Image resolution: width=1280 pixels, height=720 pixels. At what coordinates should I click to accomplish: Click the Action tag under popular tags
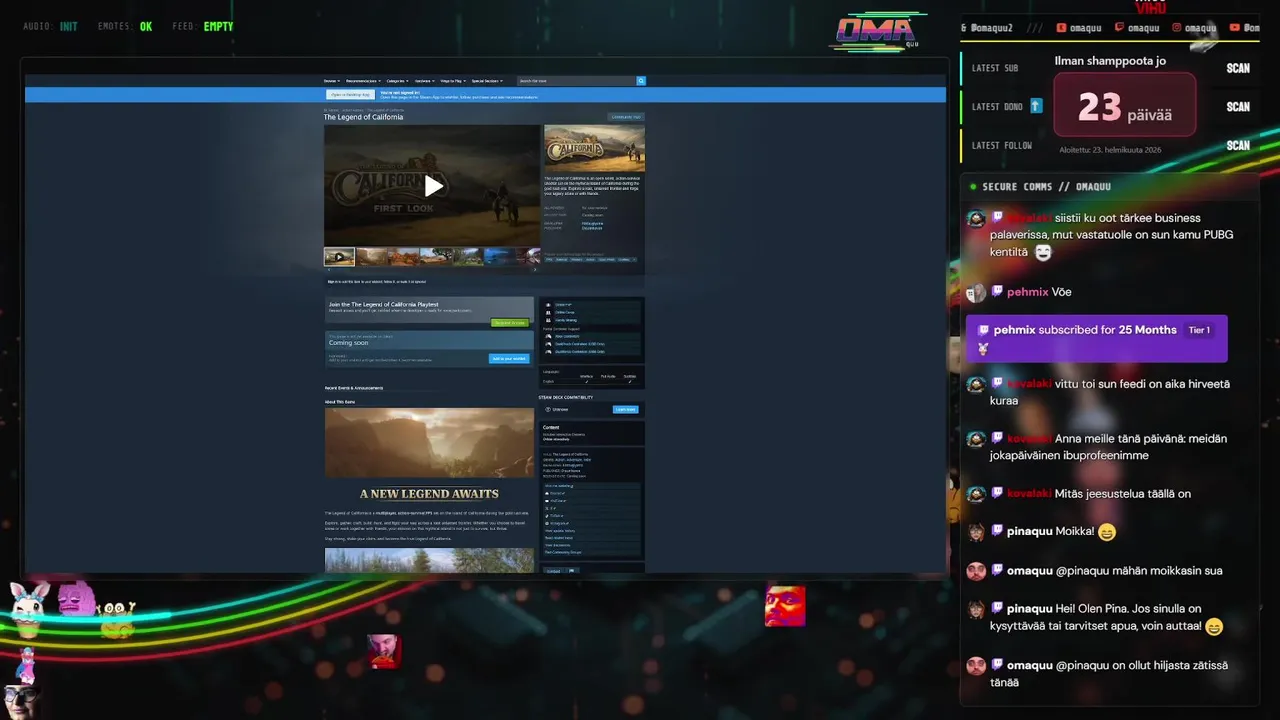point(590,259)
